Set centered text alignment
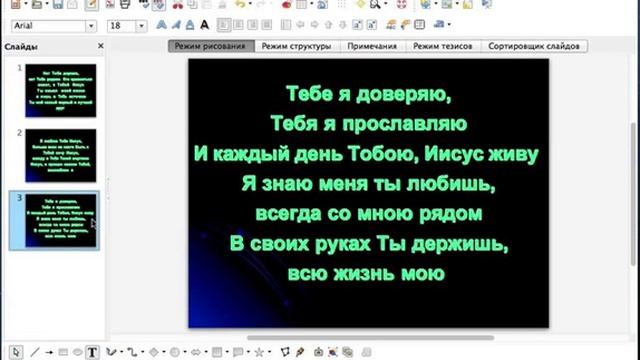 [x=238, y=25]
